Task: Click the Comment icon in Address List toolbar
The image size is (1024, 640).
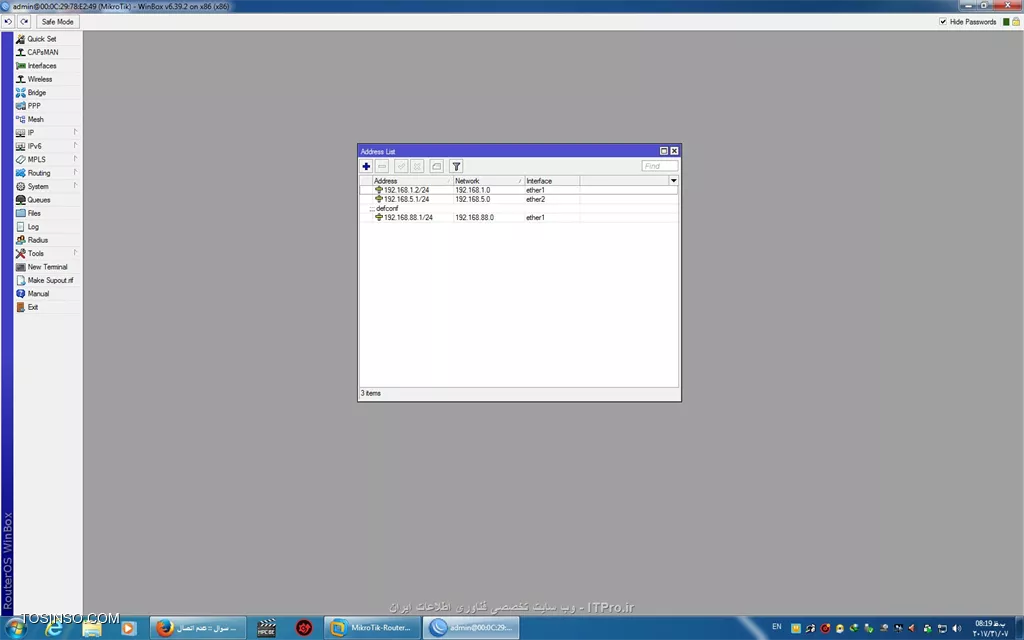Action: [436, 166]
